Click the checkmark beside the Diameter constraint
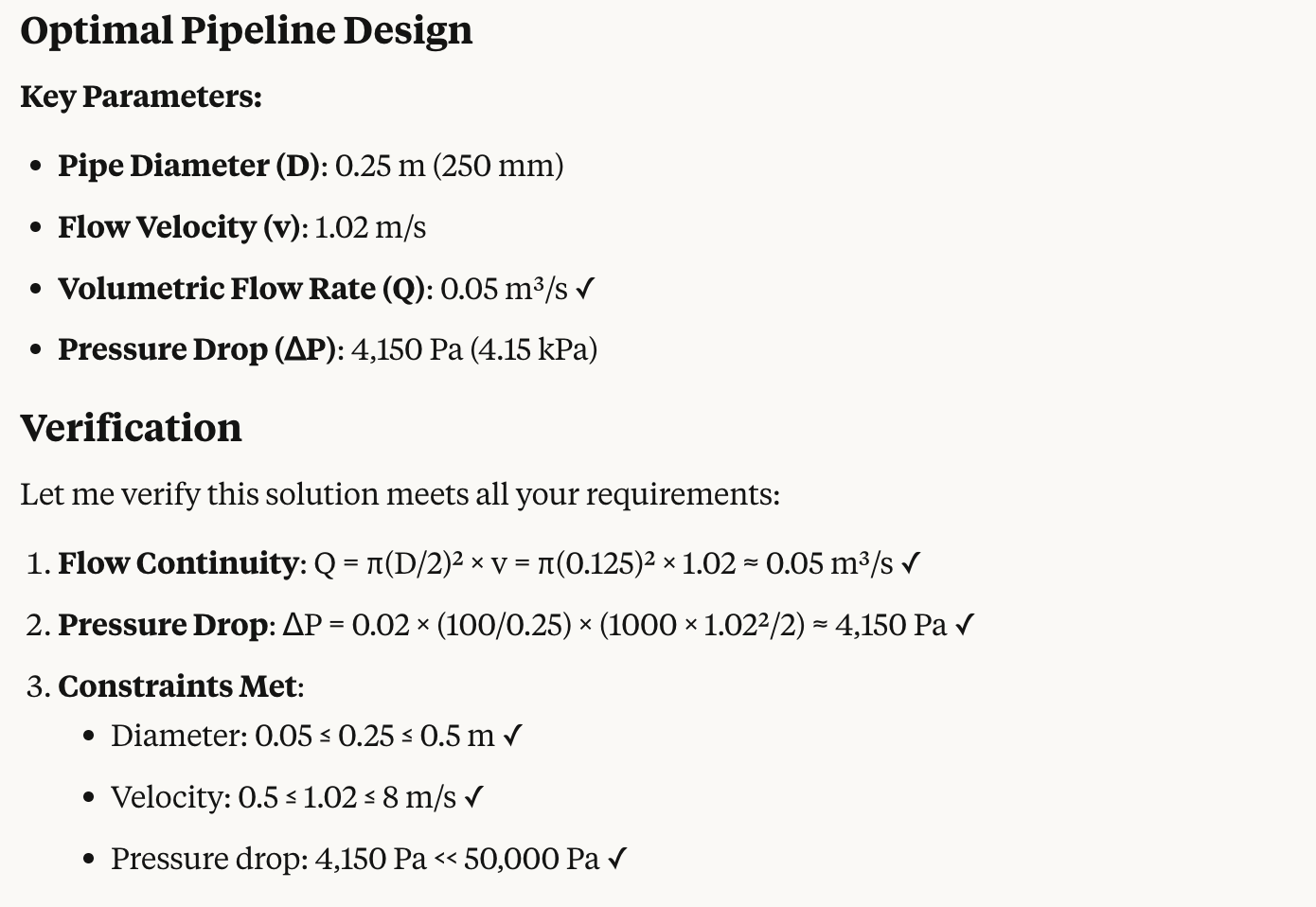Viewport: 1316px width, 907px height. [x=512, y=737]
